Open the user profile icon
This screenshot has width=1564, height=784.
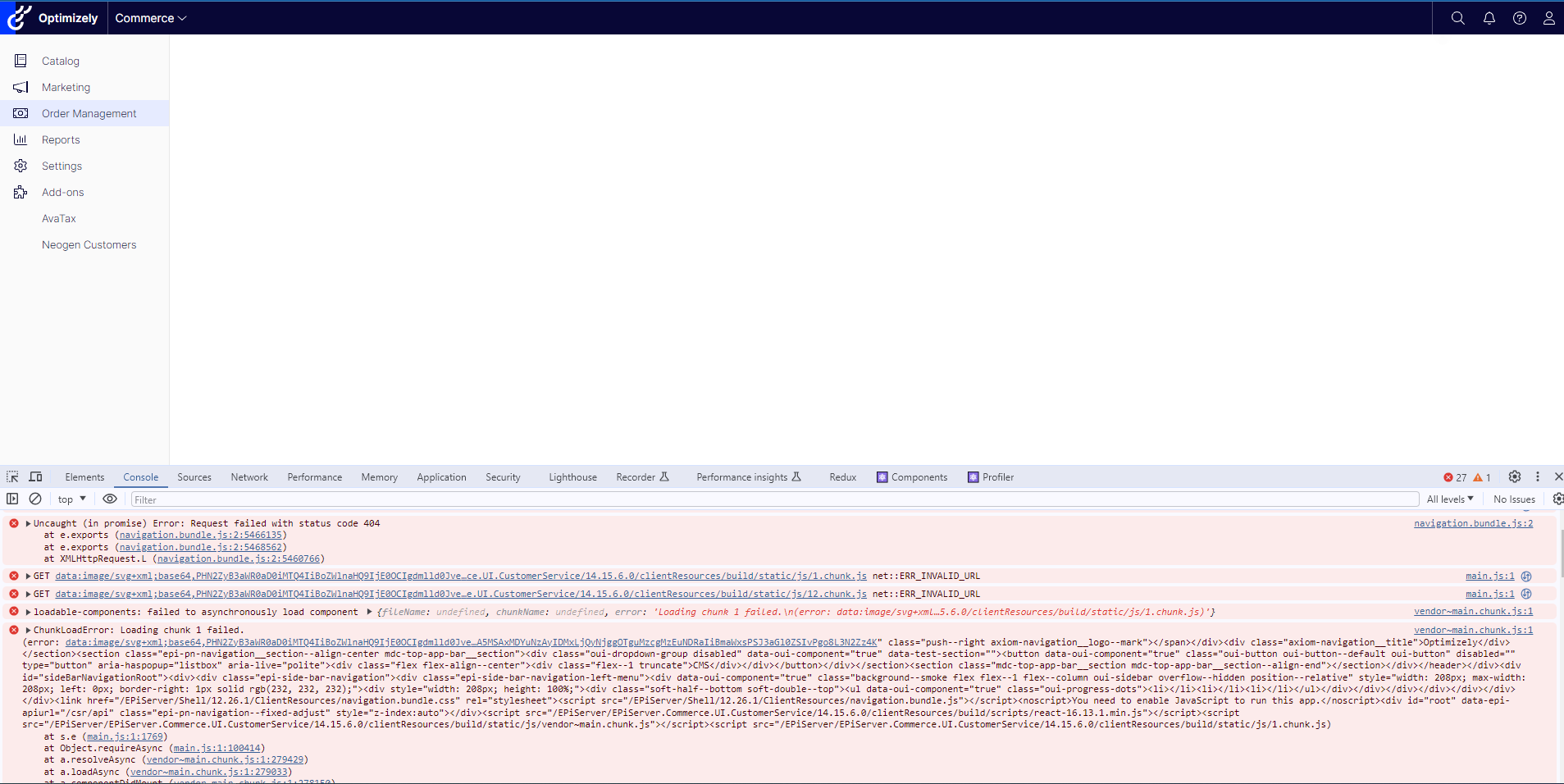pos(1548,18)
